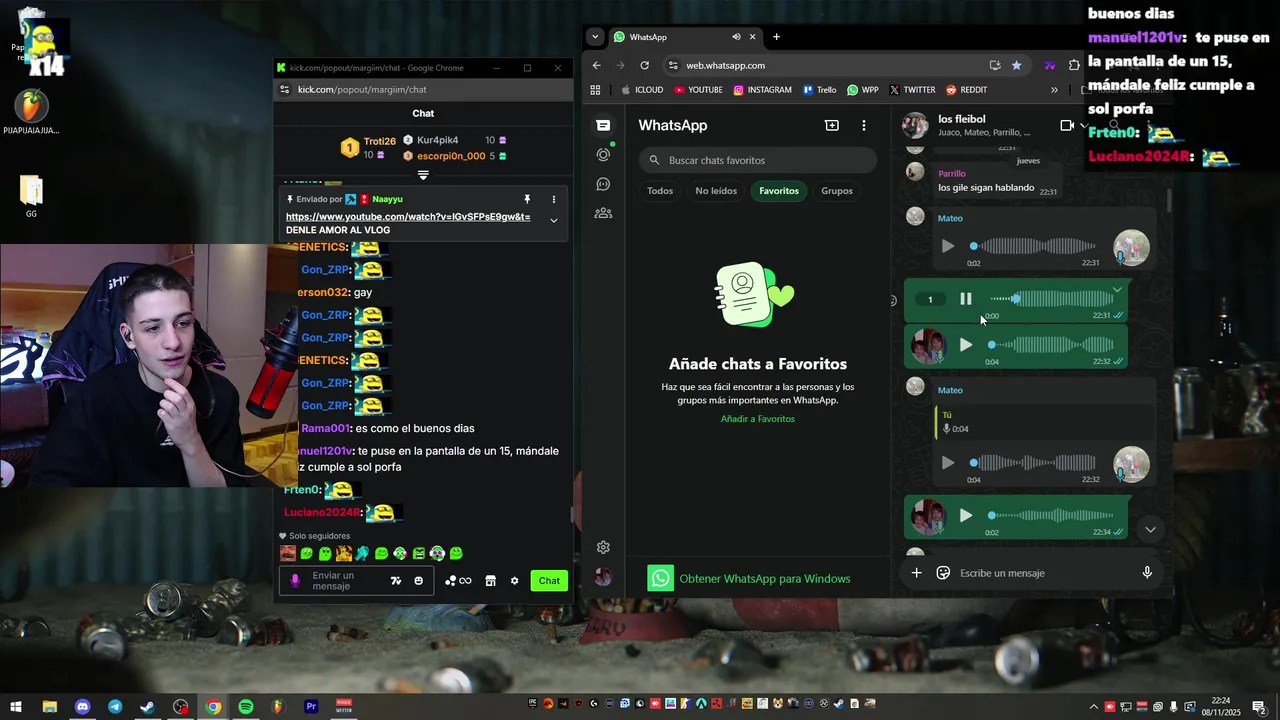The image size is (1280, 720).
Task: Open the emote picker smiley in Kick chat
Action: (418, 581)
